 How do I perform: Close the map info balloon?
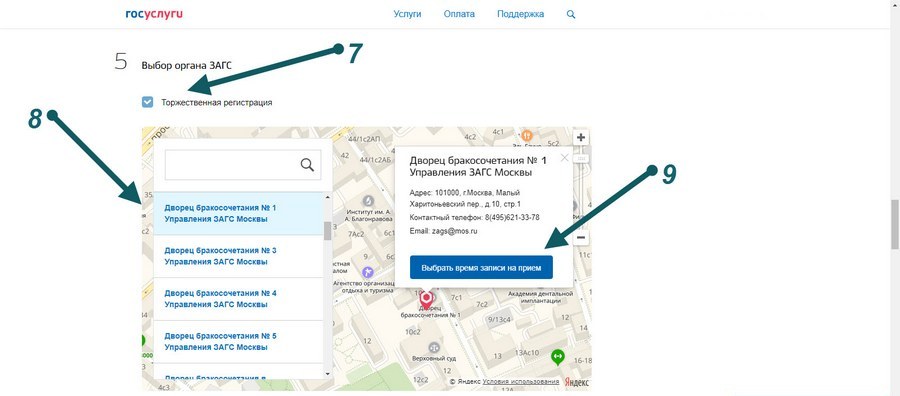point(564,158)
